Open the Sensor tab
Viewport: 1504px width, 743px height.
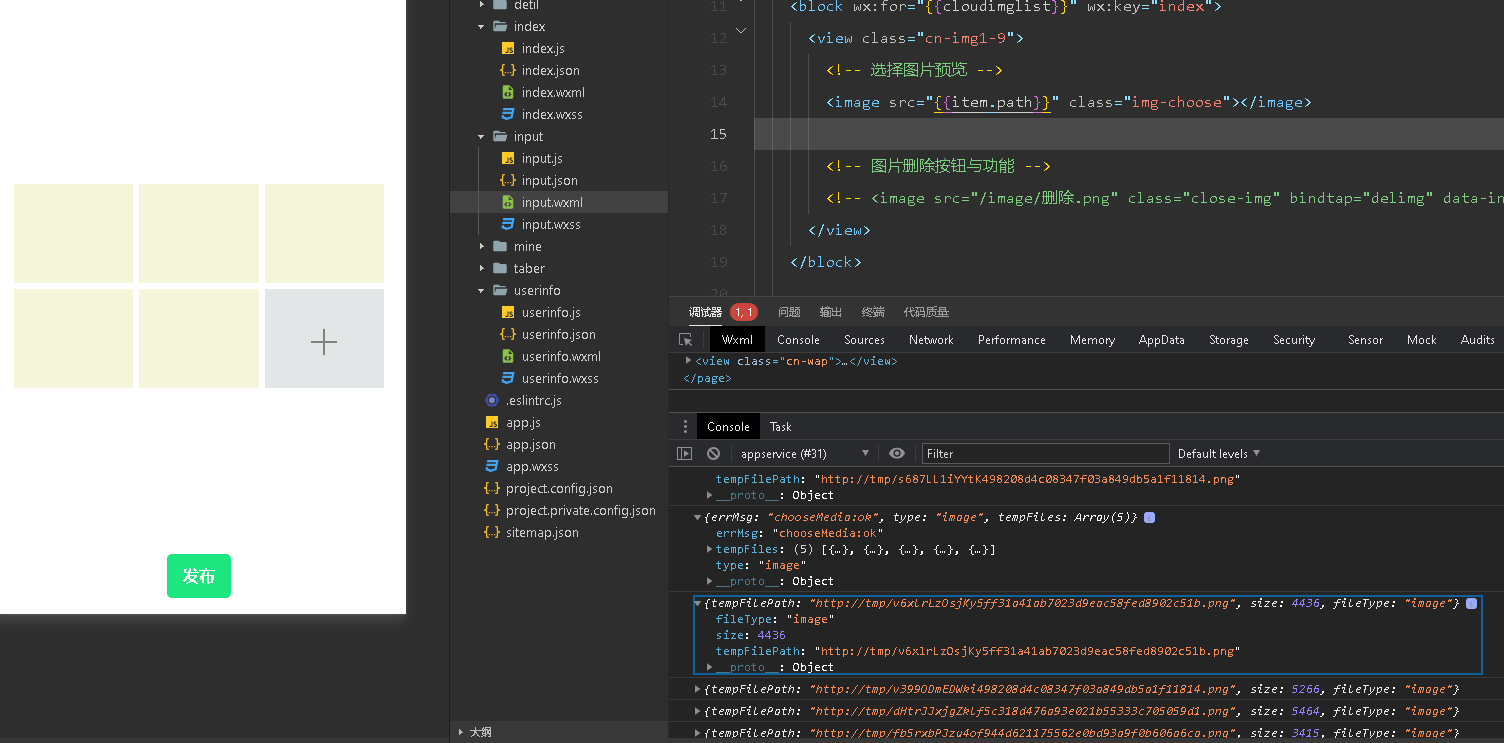(x=1365, y=340)
